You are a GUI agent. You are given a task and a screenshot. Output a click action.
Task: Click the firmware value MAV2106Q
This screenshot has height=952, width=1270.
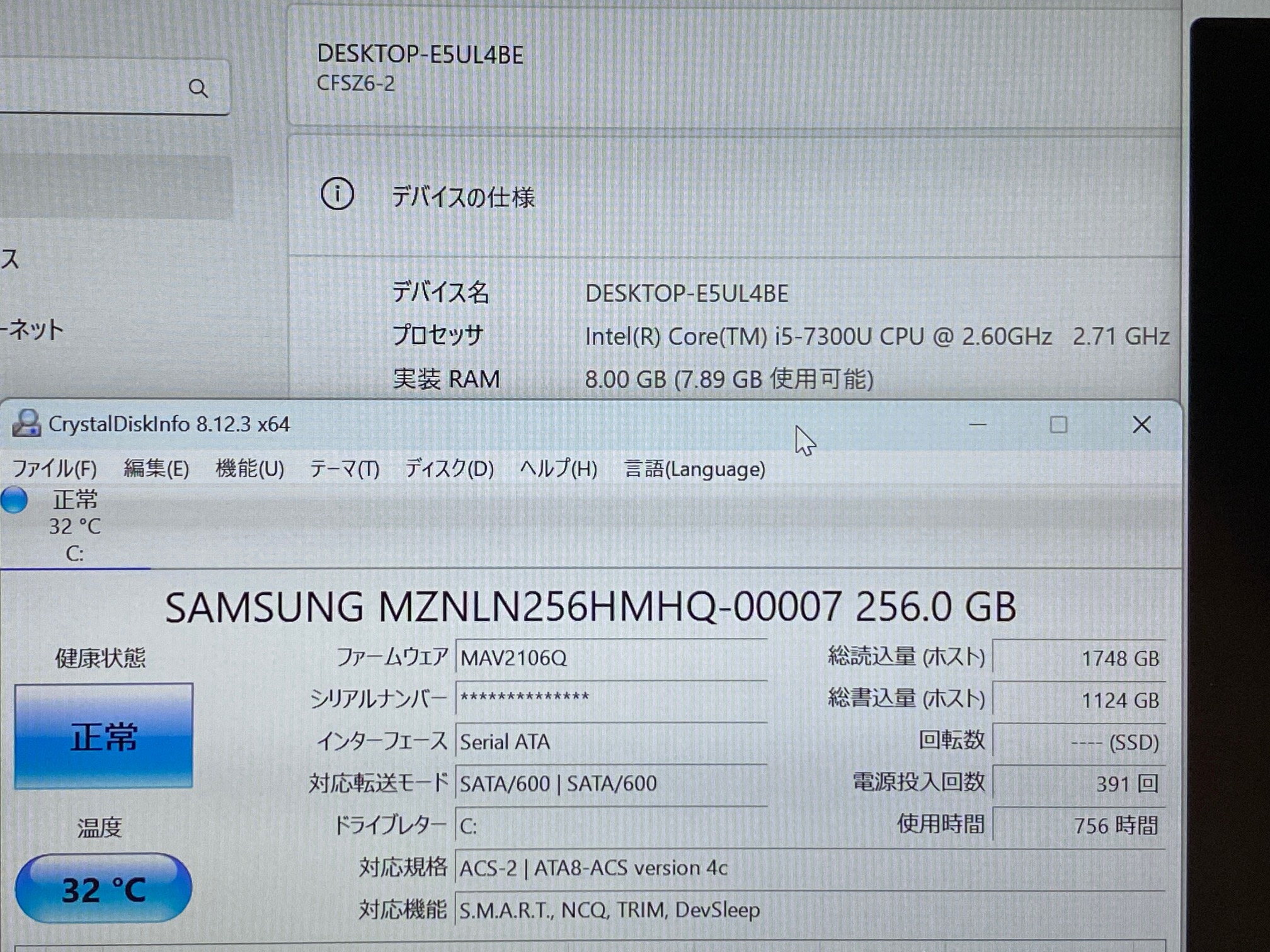click(611, 658)
